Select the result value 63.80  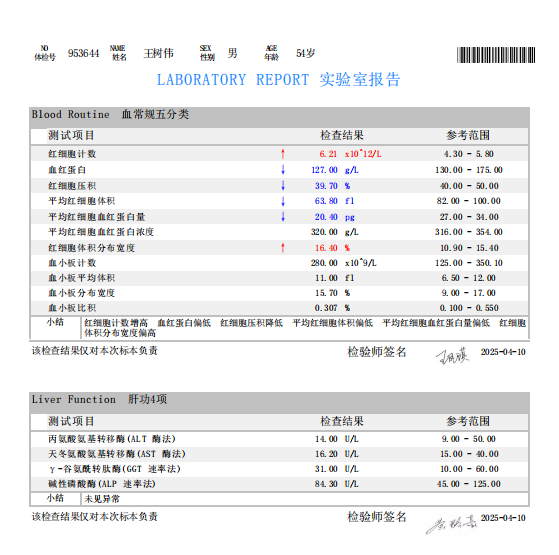(326, 201)
